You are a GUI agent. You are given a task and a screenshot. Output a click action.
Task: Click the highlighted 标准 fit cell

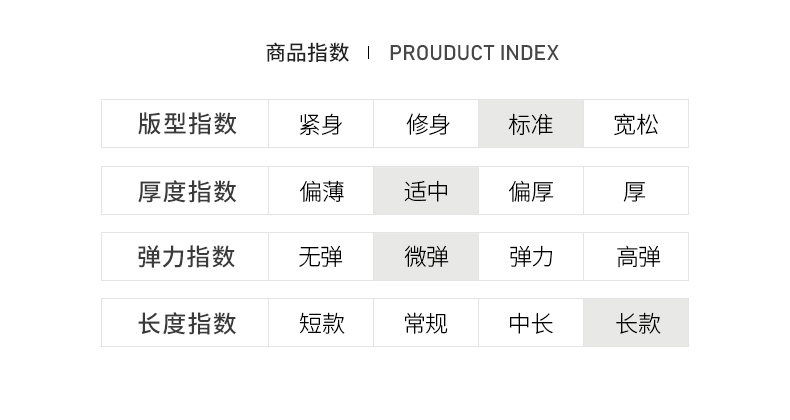point(531,124)
